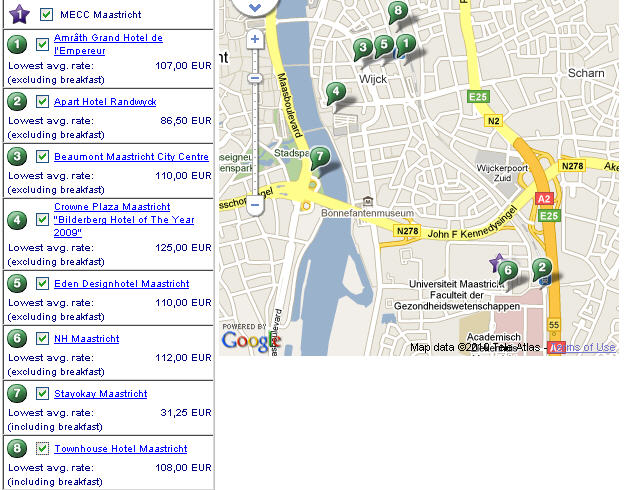Click map marker 2 near A2 highway
The image size is (625, 490).
pyautogui.click(x=542, y=267)
